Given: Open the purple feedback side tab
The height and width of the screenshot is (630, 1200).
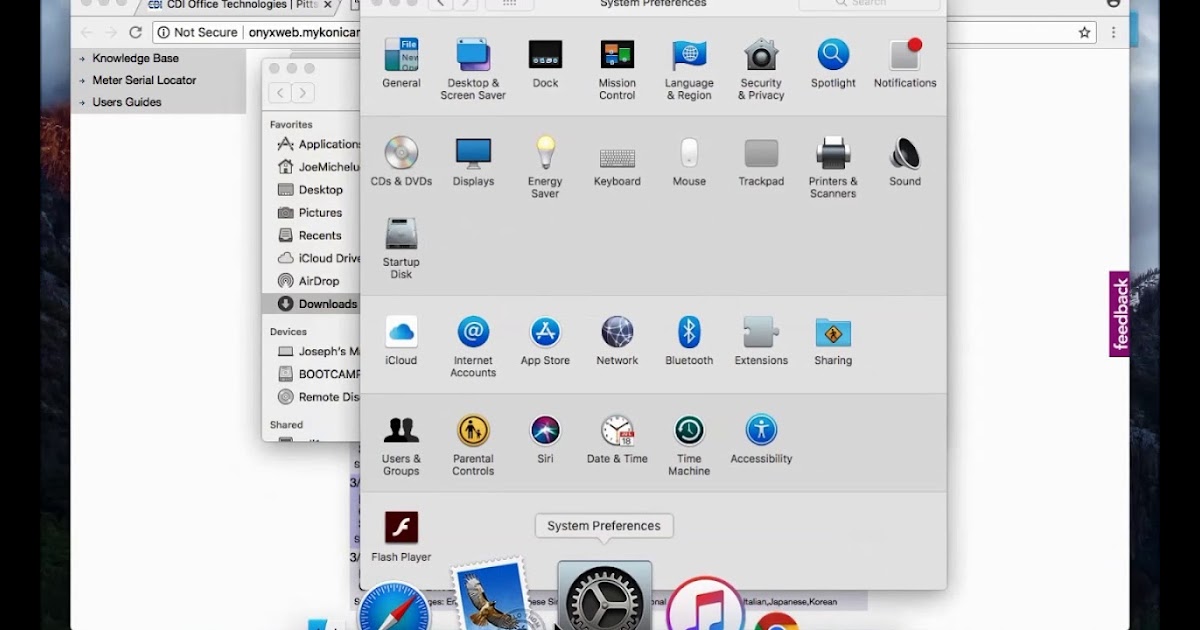Looking at the screenshot, I should coord(1119,314).
